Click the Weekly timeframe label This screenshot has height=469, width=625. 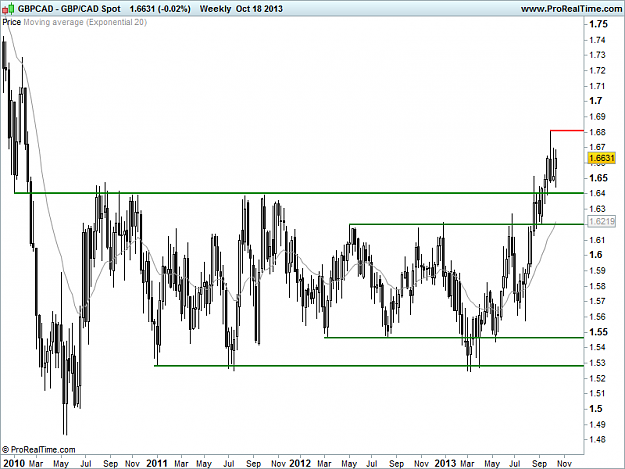[215, 9]
